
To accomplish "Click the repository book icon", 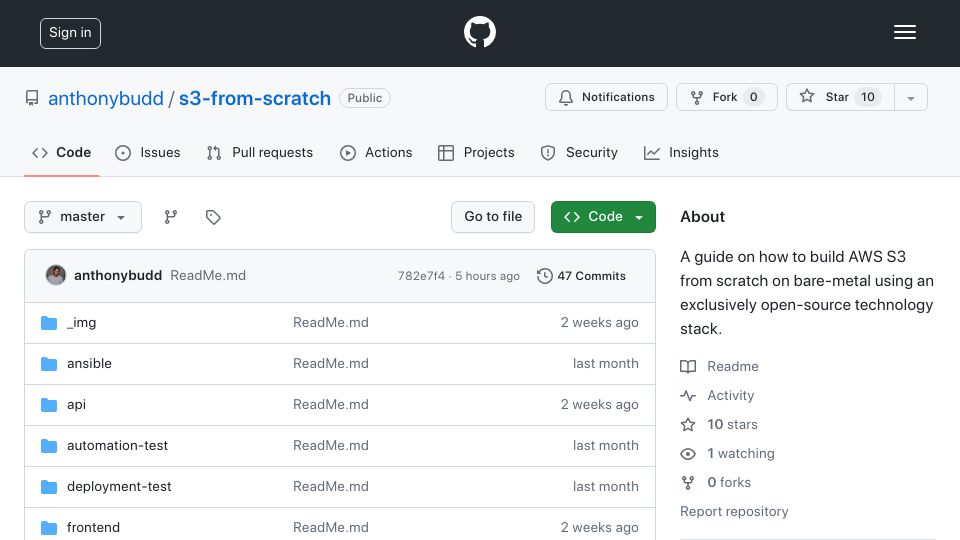I will point(32,98).
